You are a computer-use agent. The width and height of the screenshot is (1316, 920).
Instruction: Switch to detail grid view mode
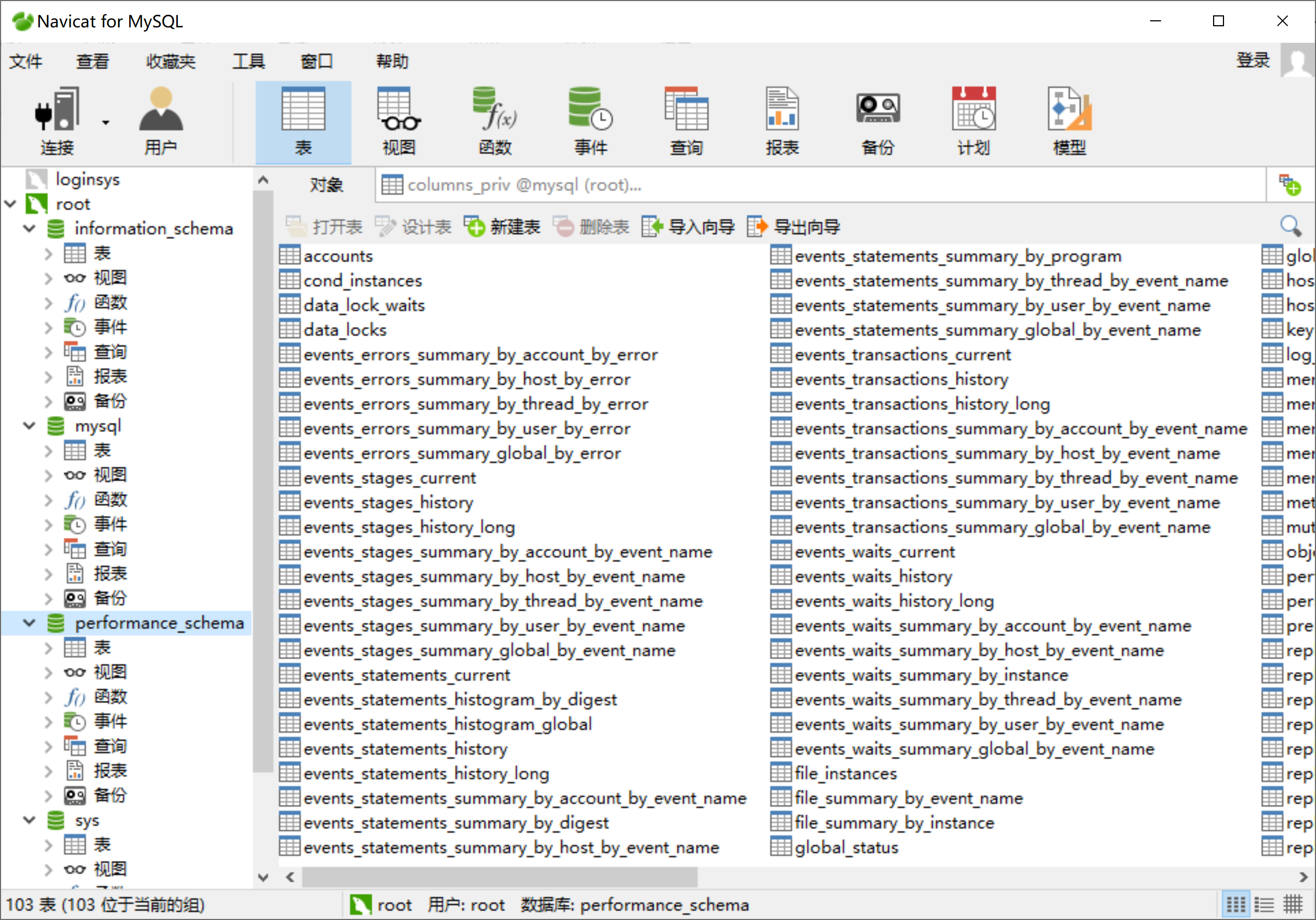coord(1292,905)
